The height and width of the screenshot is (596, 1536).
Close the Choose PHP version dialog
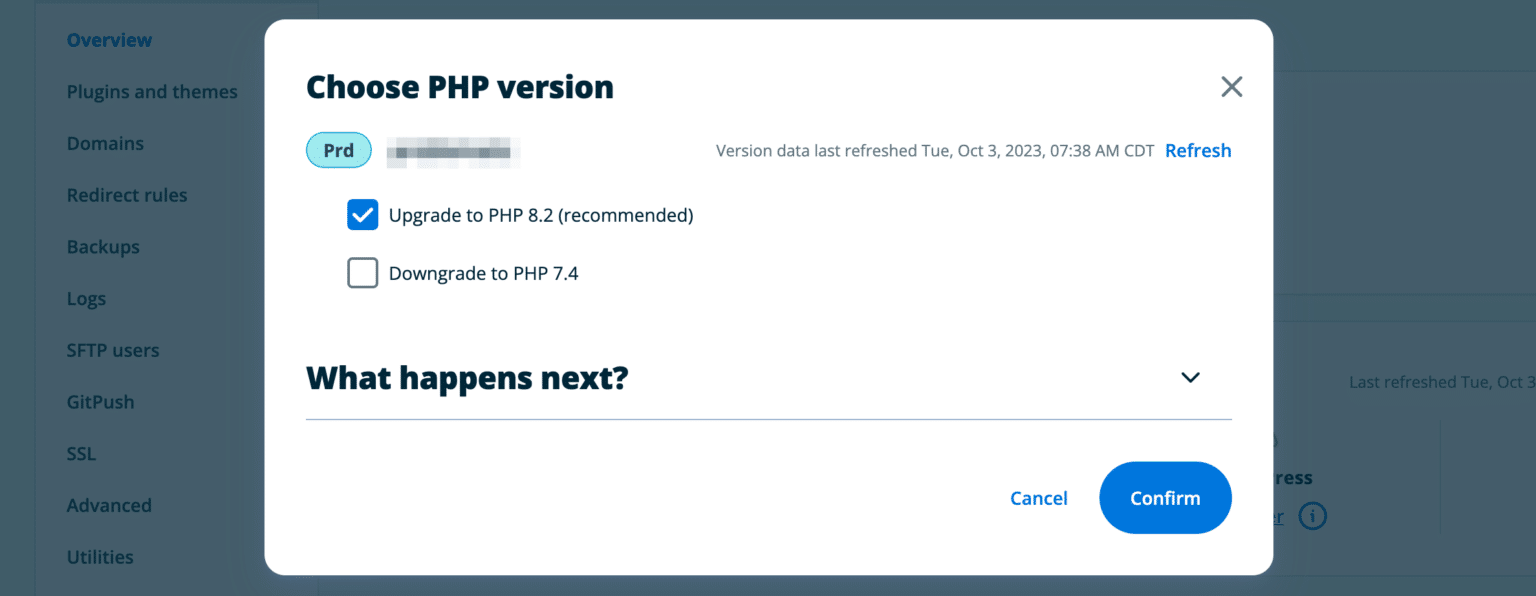[1231, 87]
